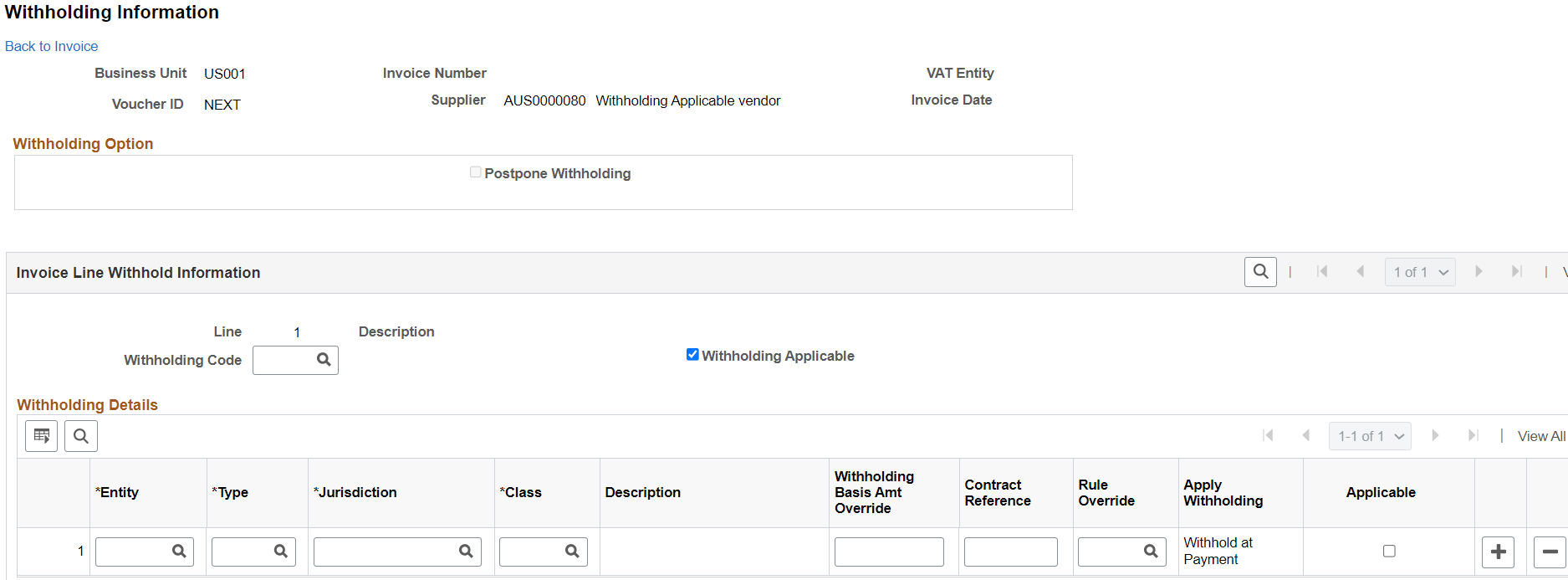Click the Contract Reference input field
This screenshot has width=1568, height=580.
[1010, 552]
